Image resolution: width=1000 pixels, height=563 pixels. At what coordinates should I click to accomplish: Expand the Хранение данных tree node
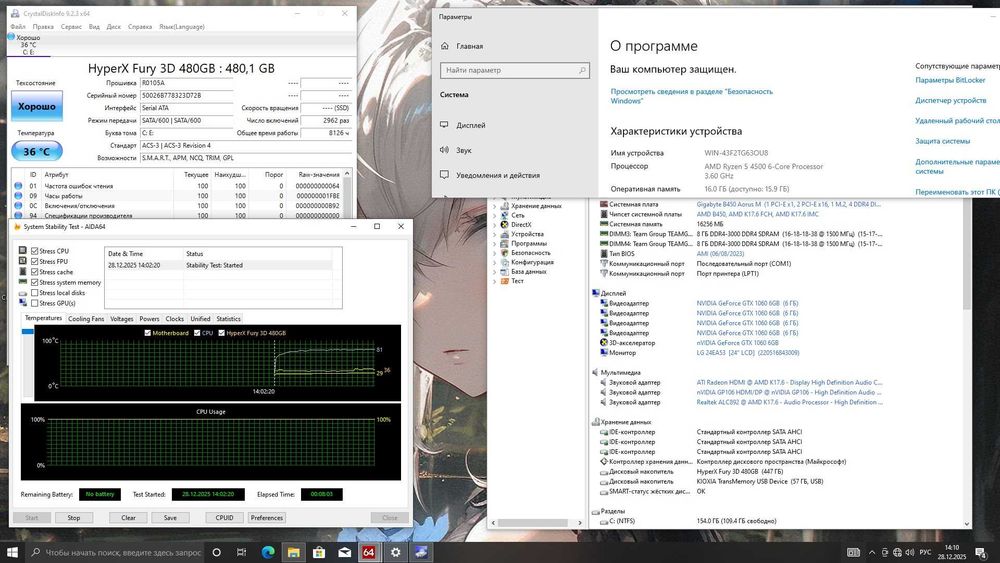point(494,206)
